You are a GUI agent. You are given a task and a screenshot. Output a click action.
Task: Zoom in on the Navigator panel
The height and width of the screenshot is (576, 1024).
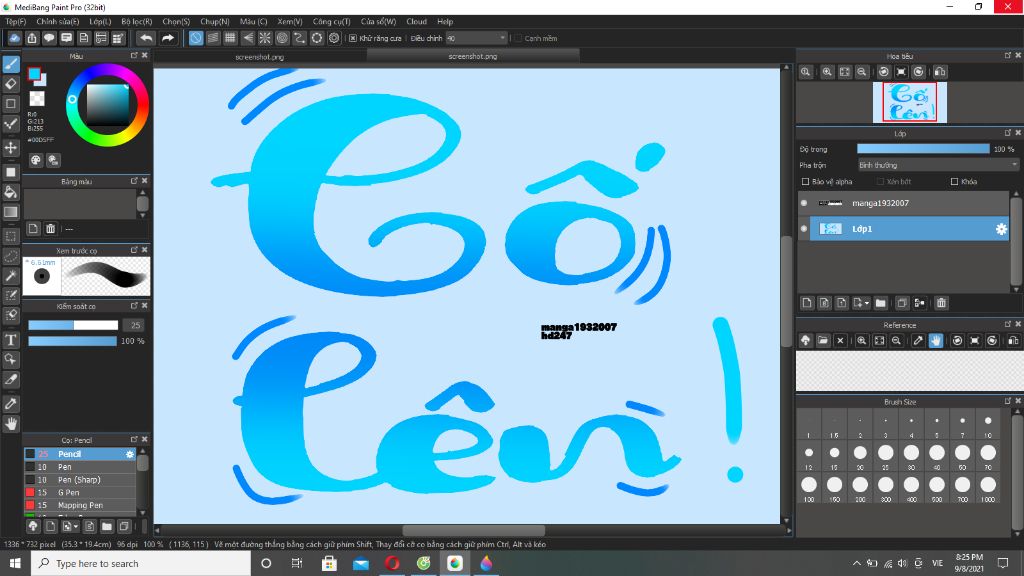click(827, 72)
